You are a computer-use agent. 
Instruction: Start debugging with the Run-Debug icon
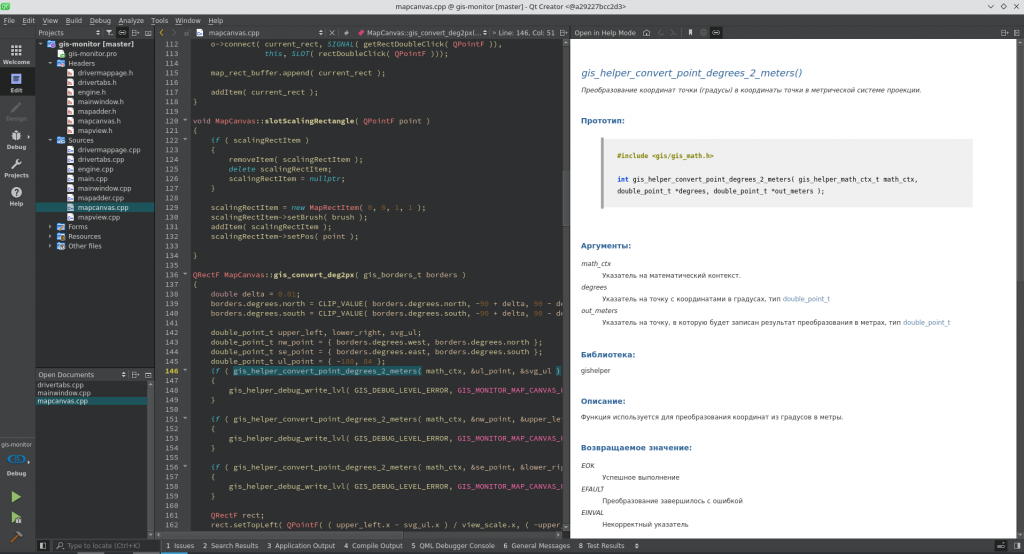tap(16, 516)
